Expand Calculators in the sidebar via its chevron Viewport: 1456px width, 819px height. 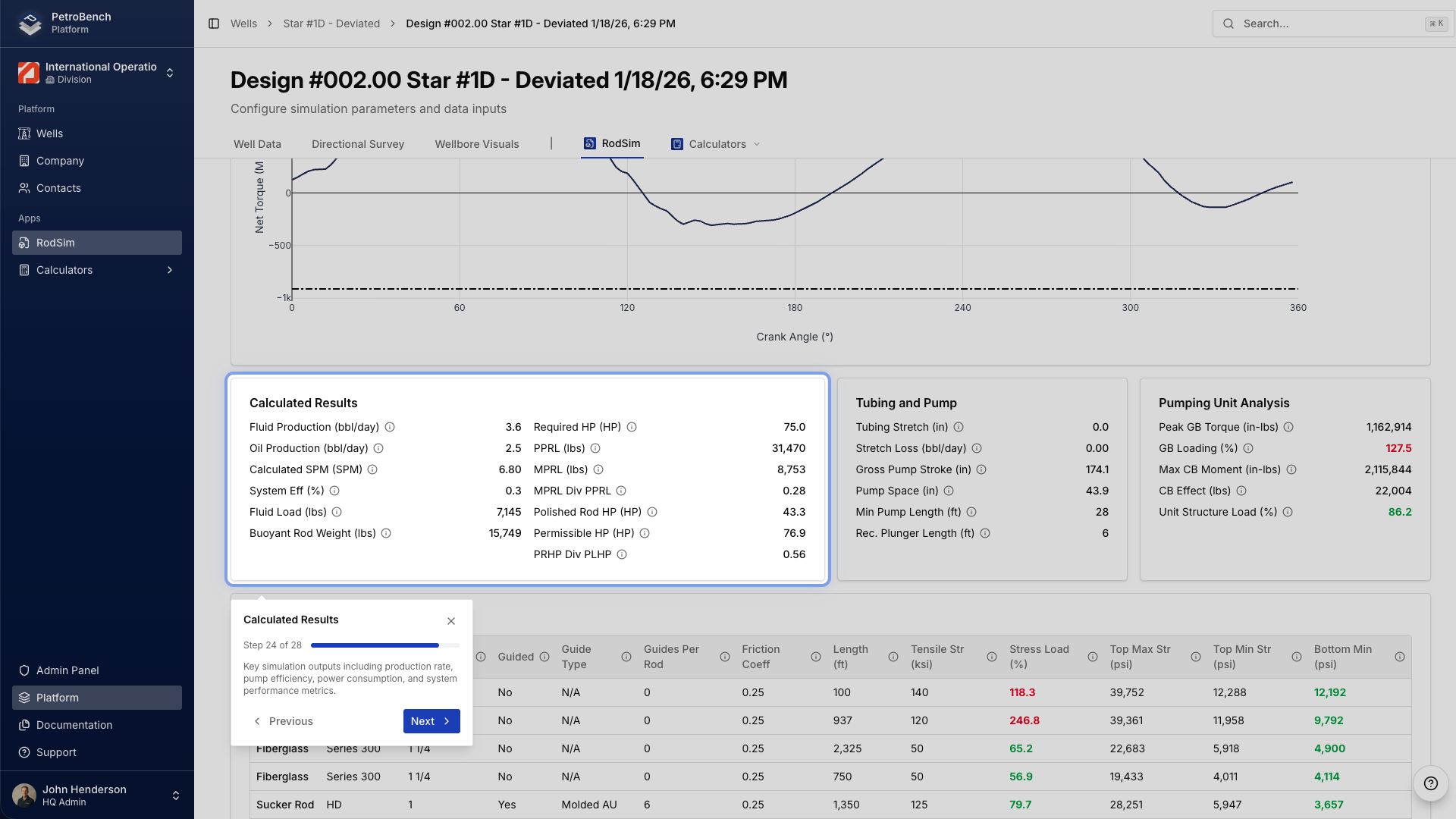[169, 270]
